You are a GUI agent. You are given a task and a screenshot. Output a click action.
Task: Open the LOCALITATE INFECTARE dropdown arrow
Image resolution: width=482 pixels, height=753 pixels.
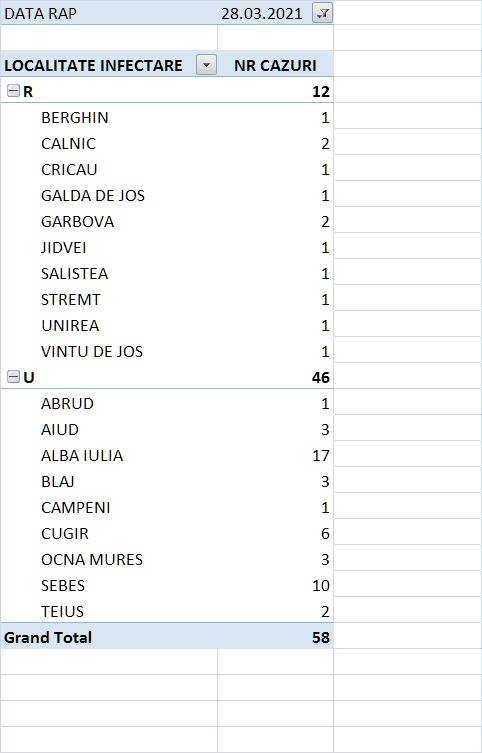point(207,65)
